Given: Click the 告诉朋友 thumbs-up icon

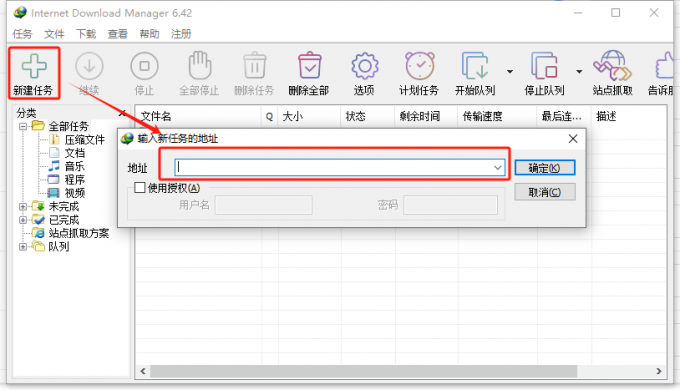Looking at the screenshot, I should point(665,66).
